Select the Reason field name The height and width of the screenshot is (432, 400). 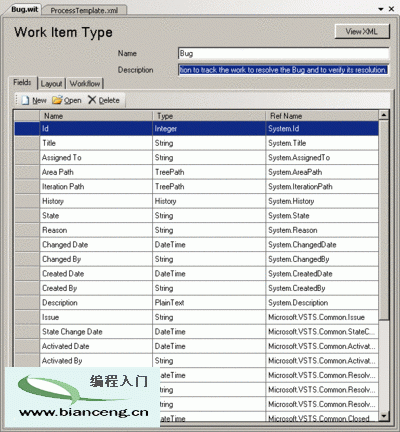(96, 230)
